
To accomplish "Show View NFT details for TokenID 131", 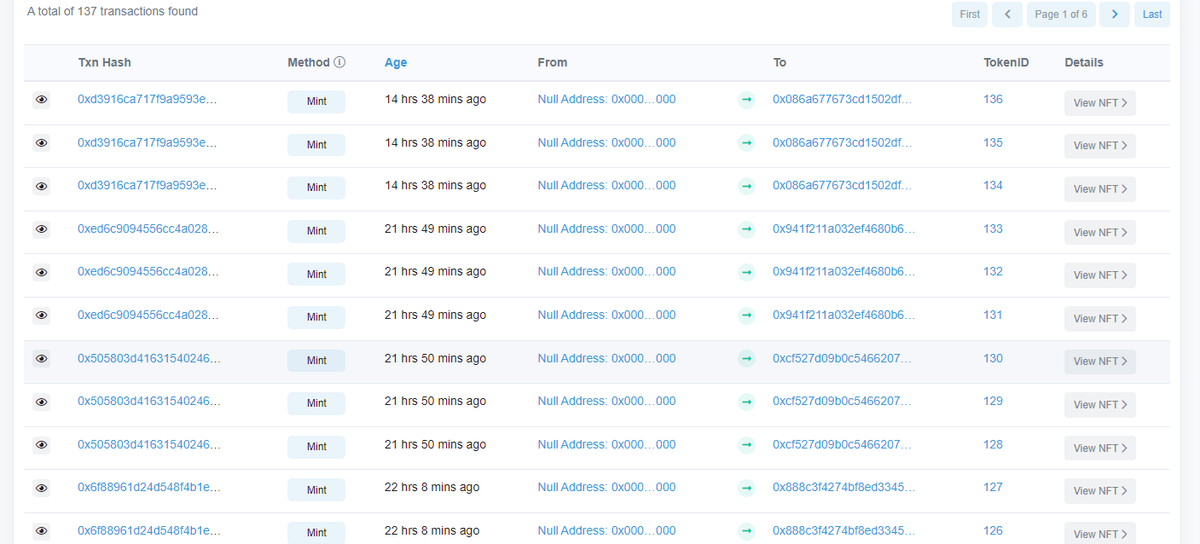I will point(1100,318).
